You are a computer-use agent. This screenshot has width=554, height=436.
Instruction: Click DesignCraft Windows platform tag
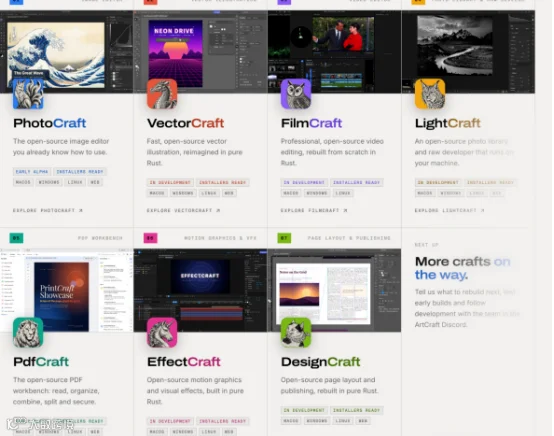click(317, 421)
